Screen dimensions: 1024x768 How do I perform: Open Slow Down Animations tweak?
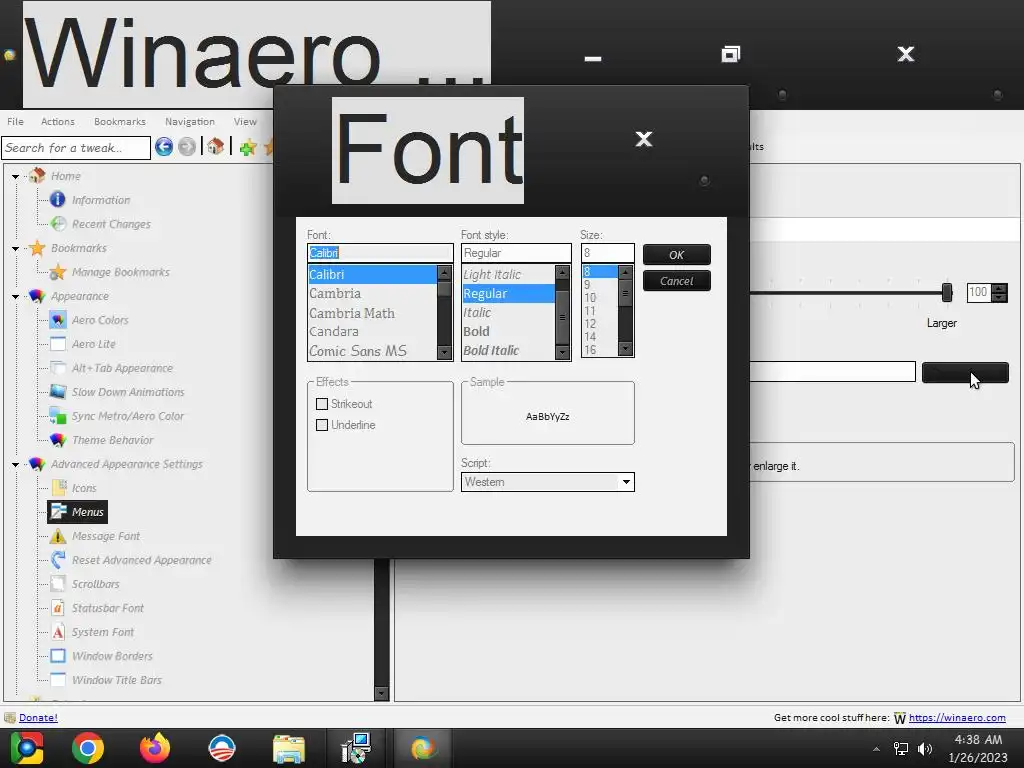(128, 392)
